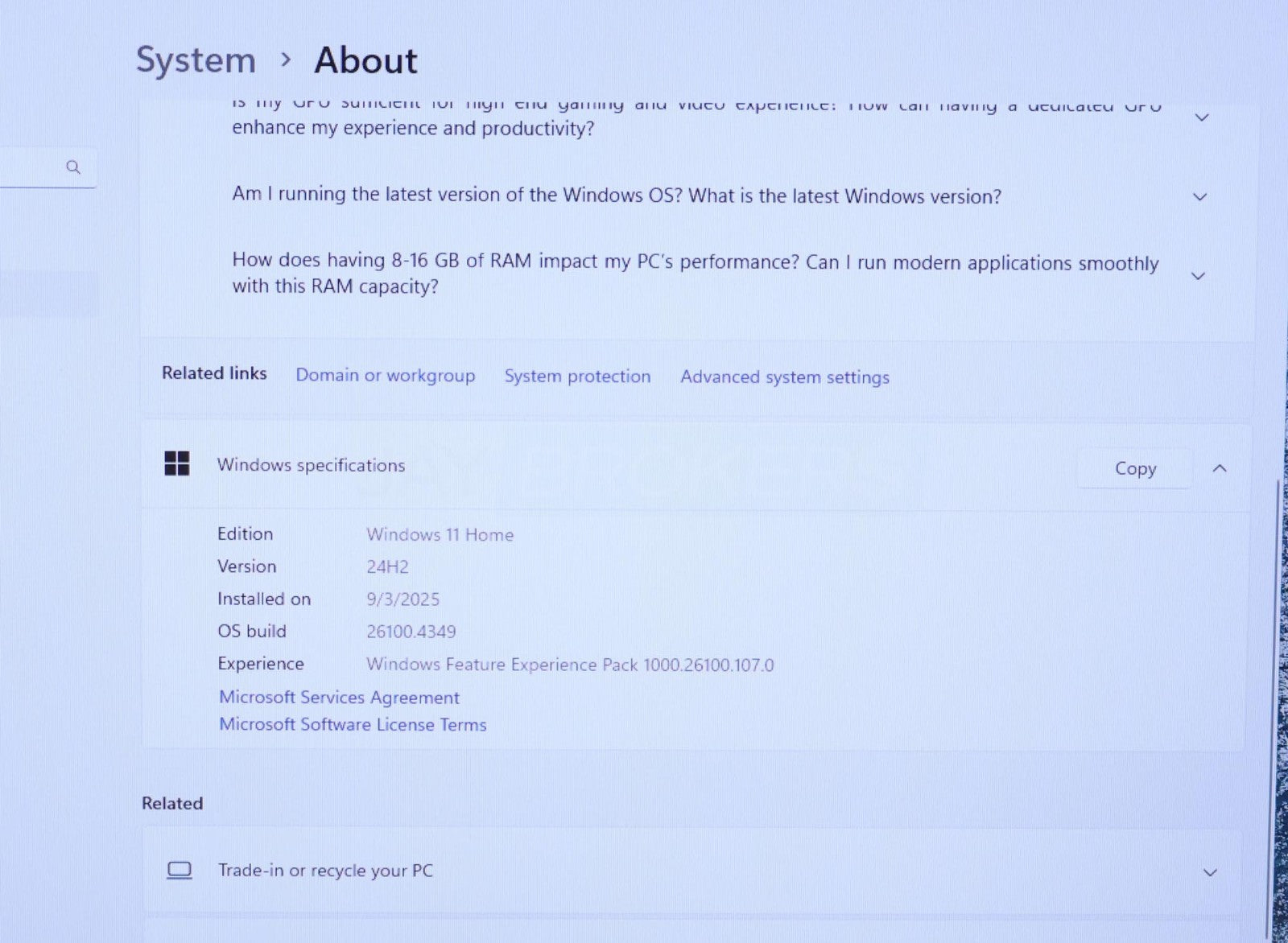Click the About breadcrumb title
The height and width of the screenshot is (943, 1288).
365,60
